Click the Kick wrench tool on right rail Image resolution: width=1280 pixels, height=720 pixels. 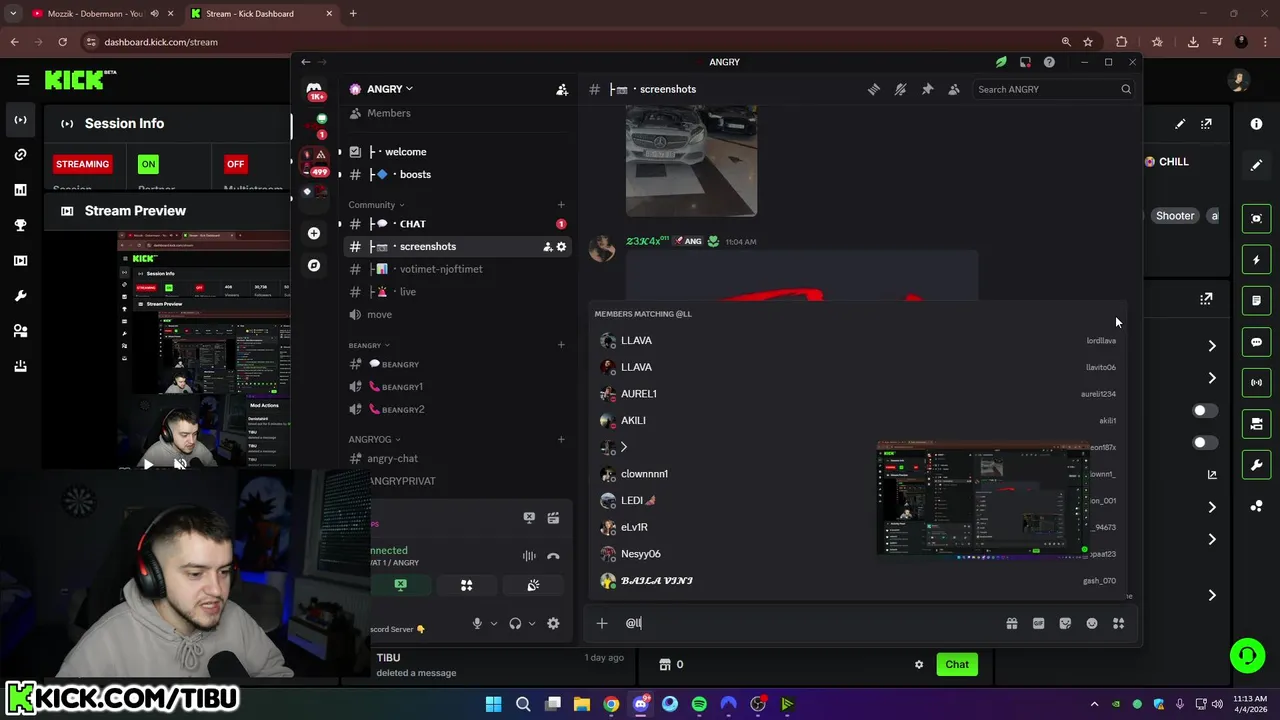[x=1257, y=465]
